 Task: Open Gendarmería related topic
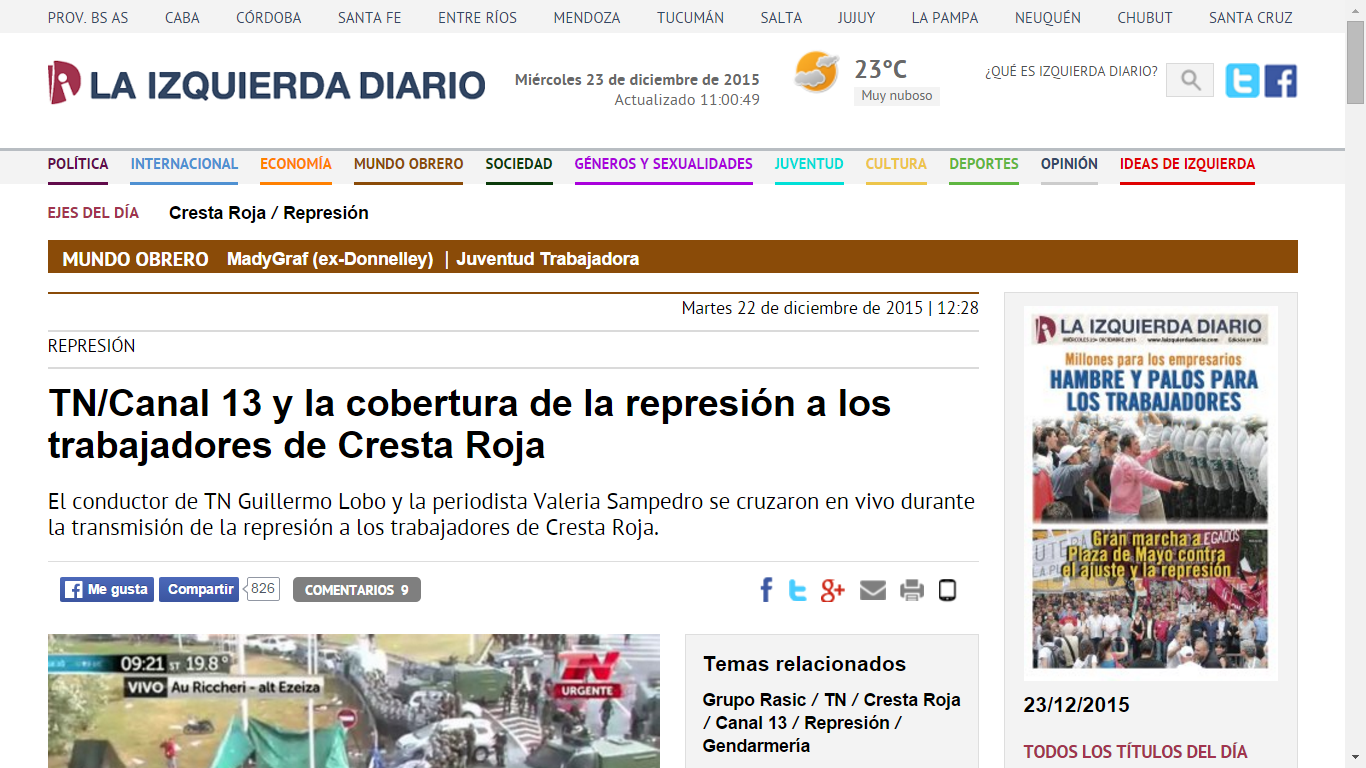coord(756,746)
